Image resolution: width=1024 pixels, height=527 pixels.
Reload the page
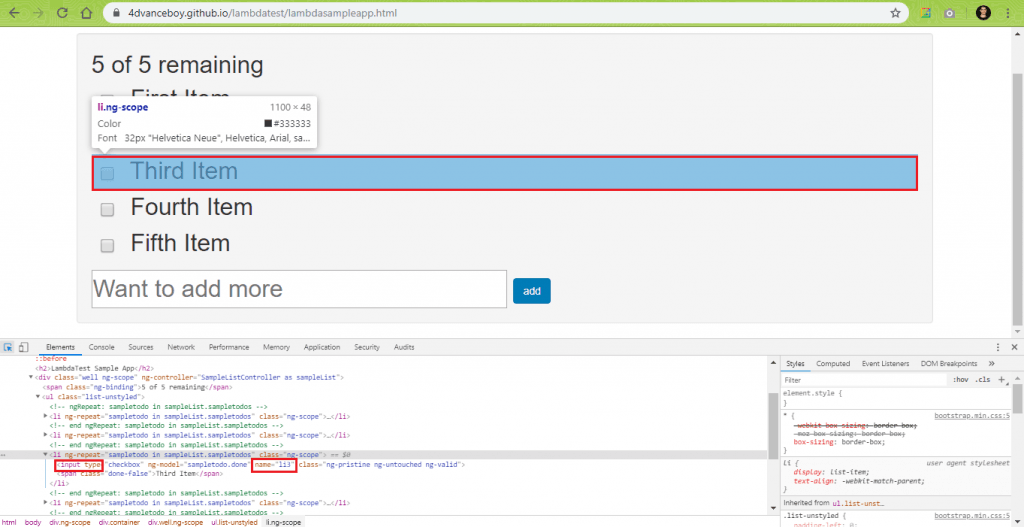tap(63, 13)
